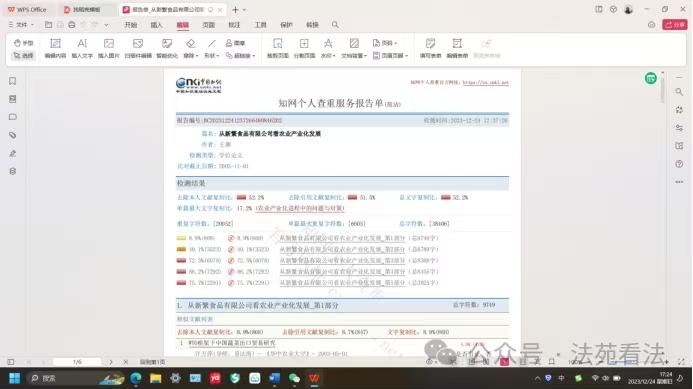Open the cx.cnki.net link in report header
The width and height of the screenshot is (693, 389).
486,83
